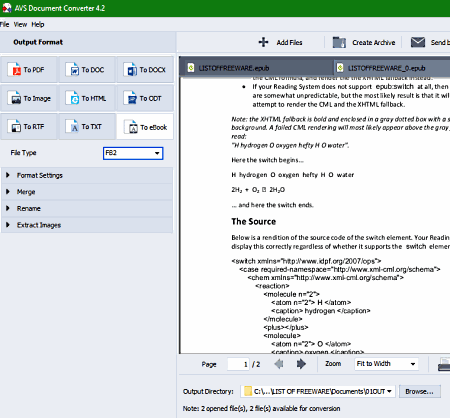Click the "... and here the switch ends." line

click(x=272, y=205)
